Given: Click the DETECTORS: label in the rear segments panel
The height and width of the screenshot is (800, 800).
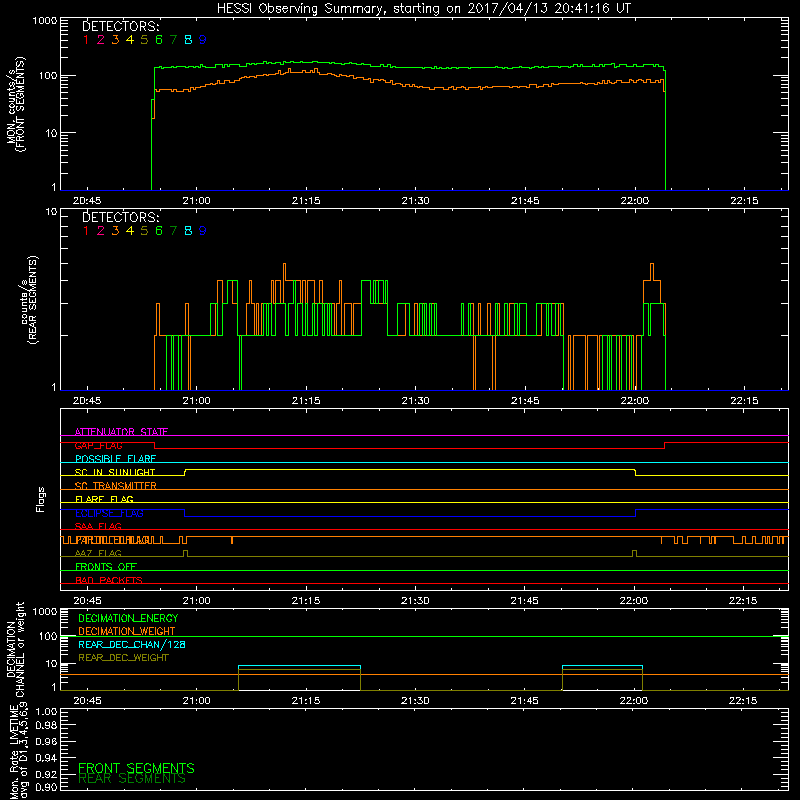Looking at the screenshot, I should tap(120, 217).
